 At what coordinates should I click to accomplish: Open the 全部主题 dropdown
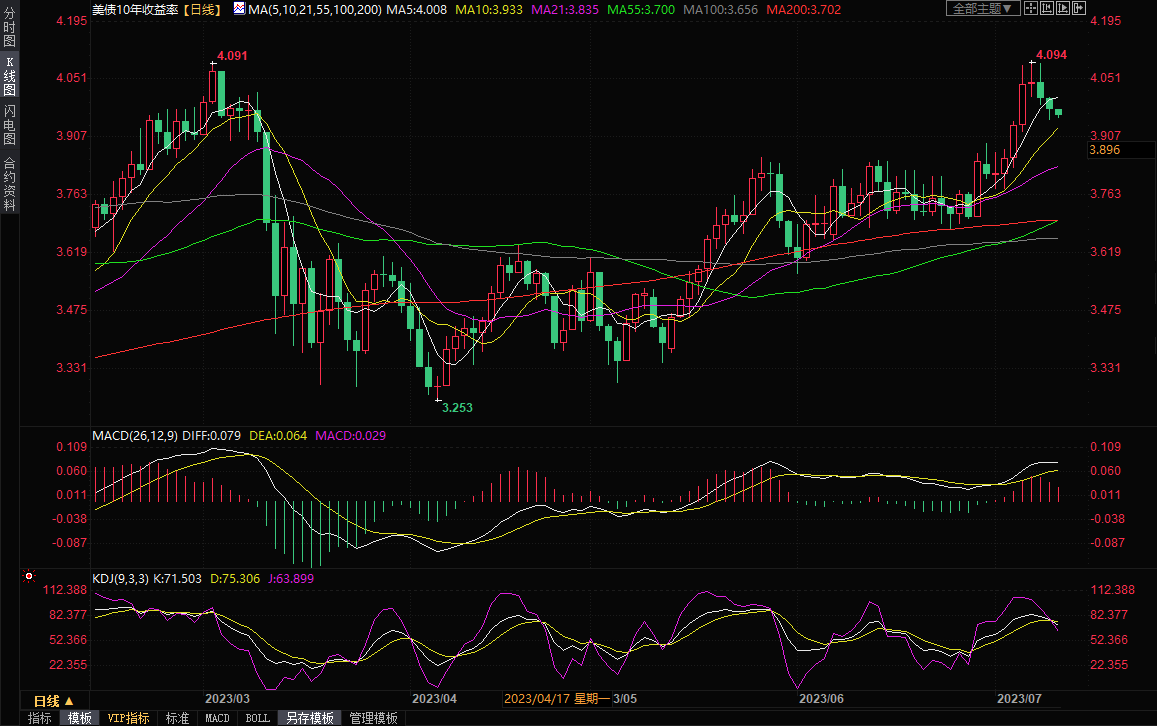pyautogui.click(x=983, y=8)
